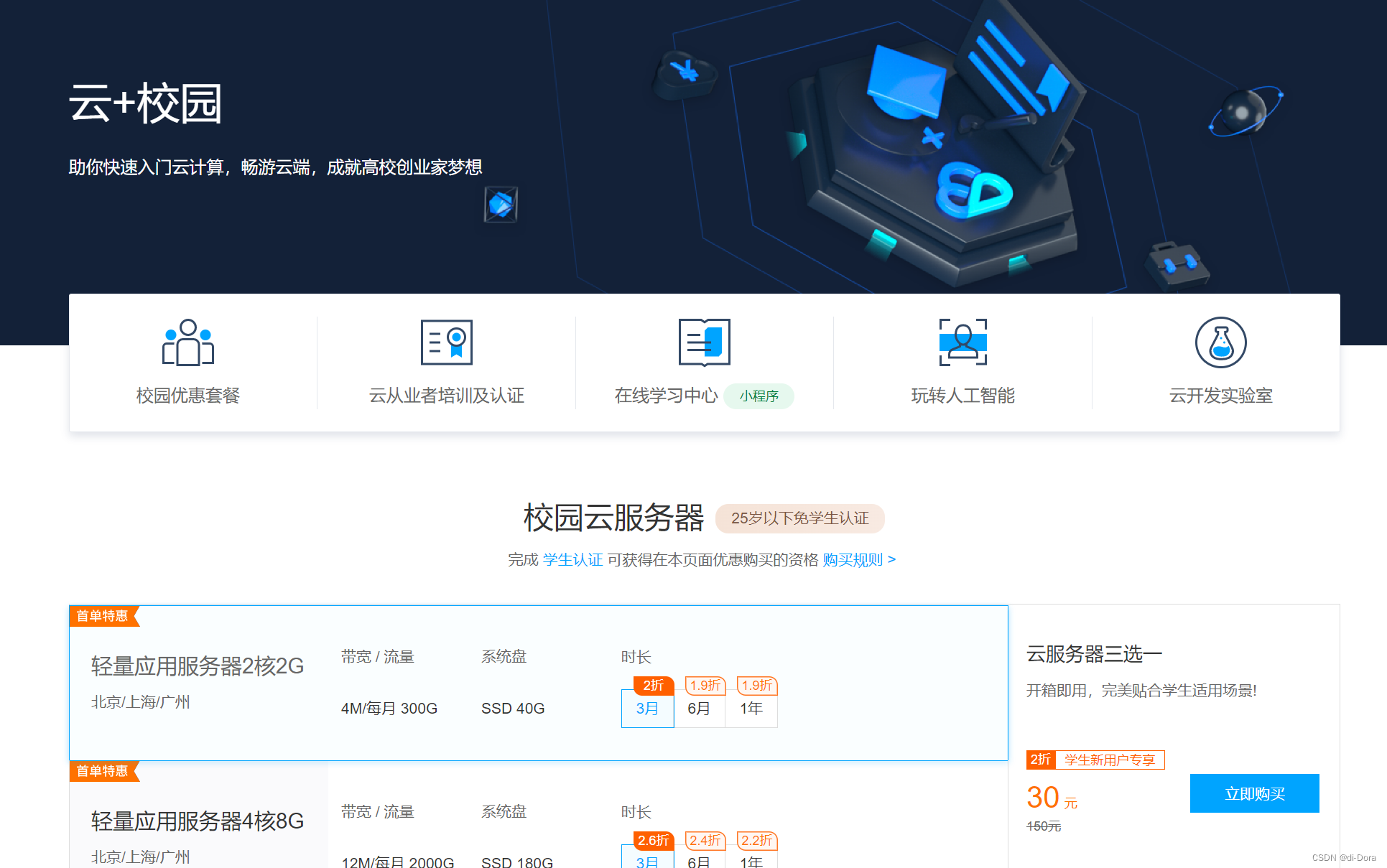The image size is (1387, 868).
Task: Open the 校园优惠套餐 people icon
Action: pyautogui.click(x=188, y=342)
